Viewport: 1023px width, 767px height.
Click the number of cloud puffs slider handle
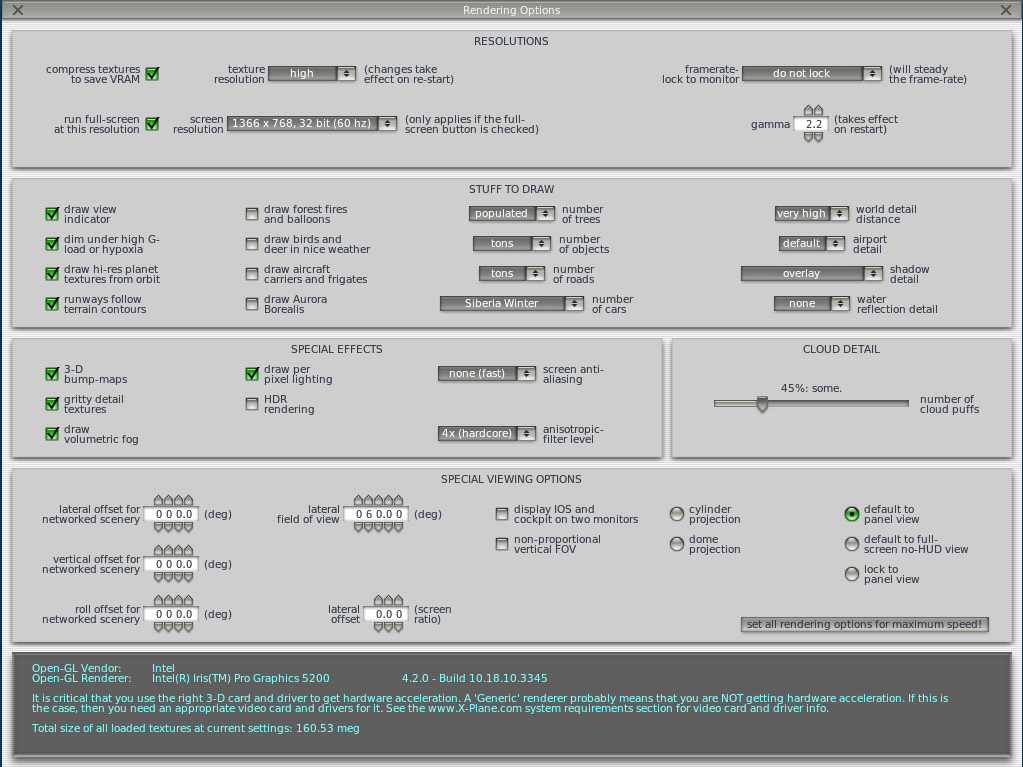pos(762,404)
